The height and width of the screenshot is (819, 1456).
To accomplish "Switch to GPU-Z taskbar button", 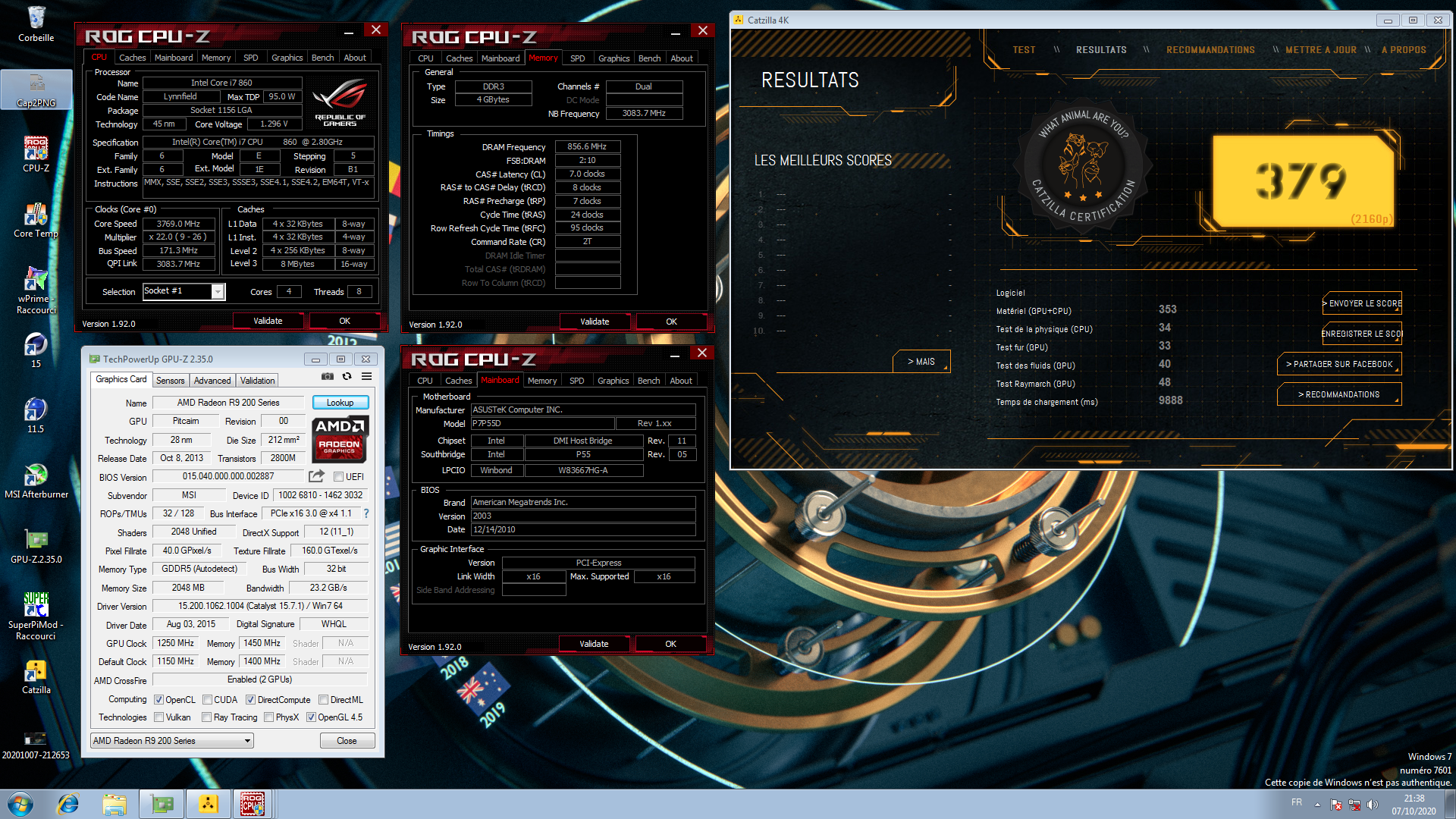I will pos(162,804).
